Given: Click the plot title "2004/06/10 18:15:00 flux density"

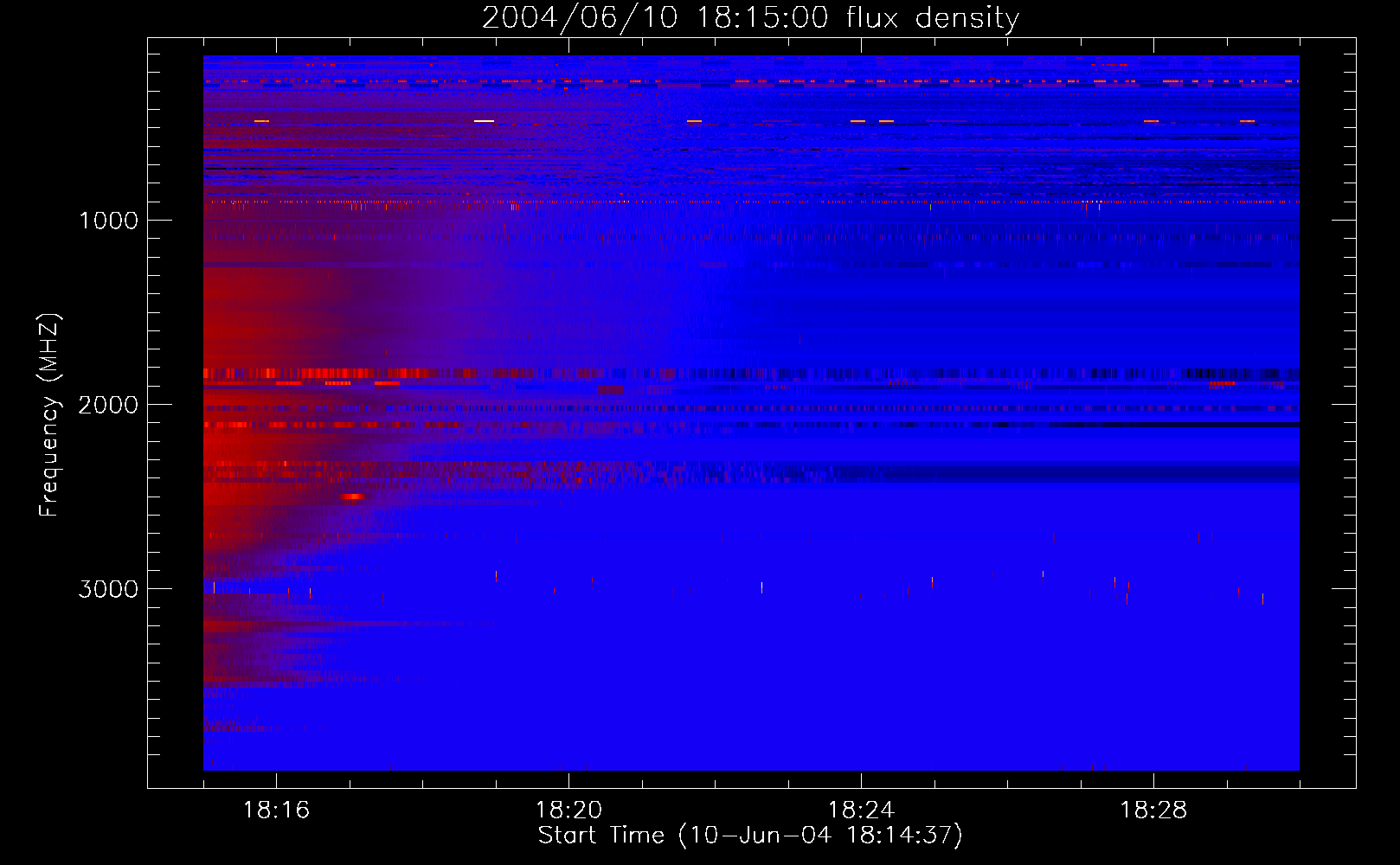Looking at the screenshot, I should (x=750, y=18).
